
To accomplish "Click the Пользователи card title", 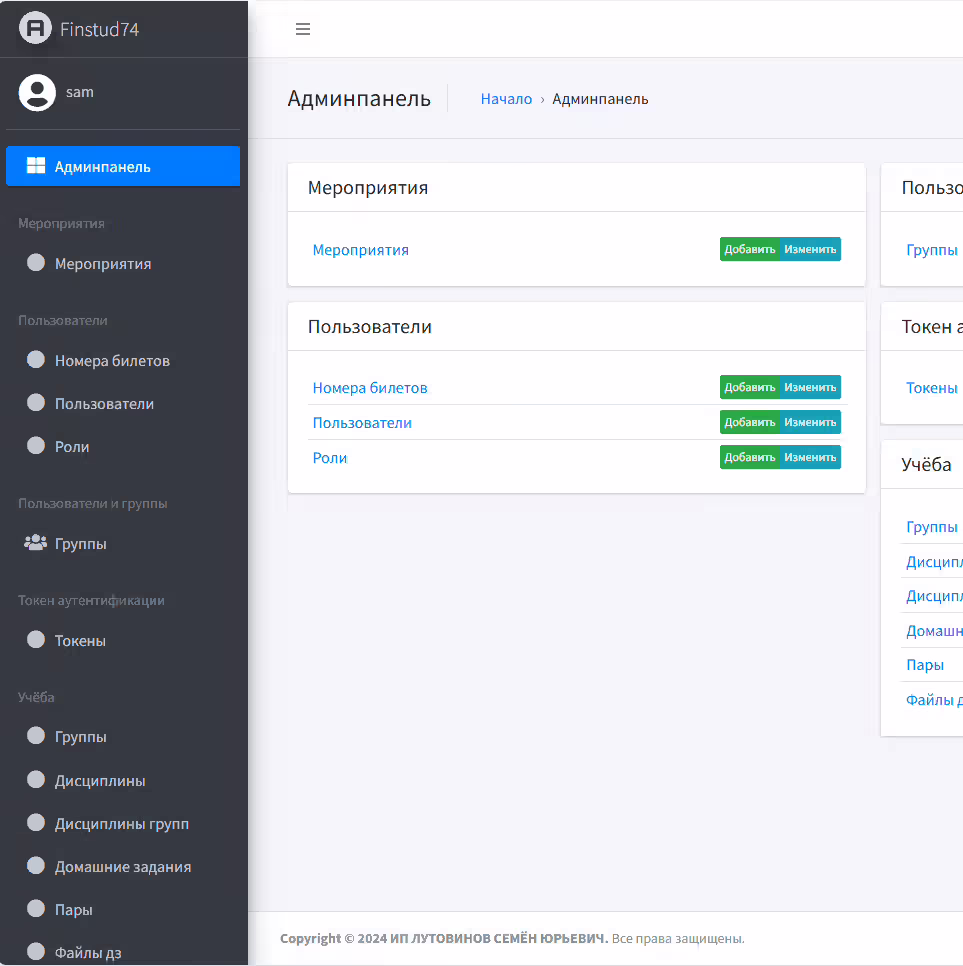I will (x=370, y=327).
